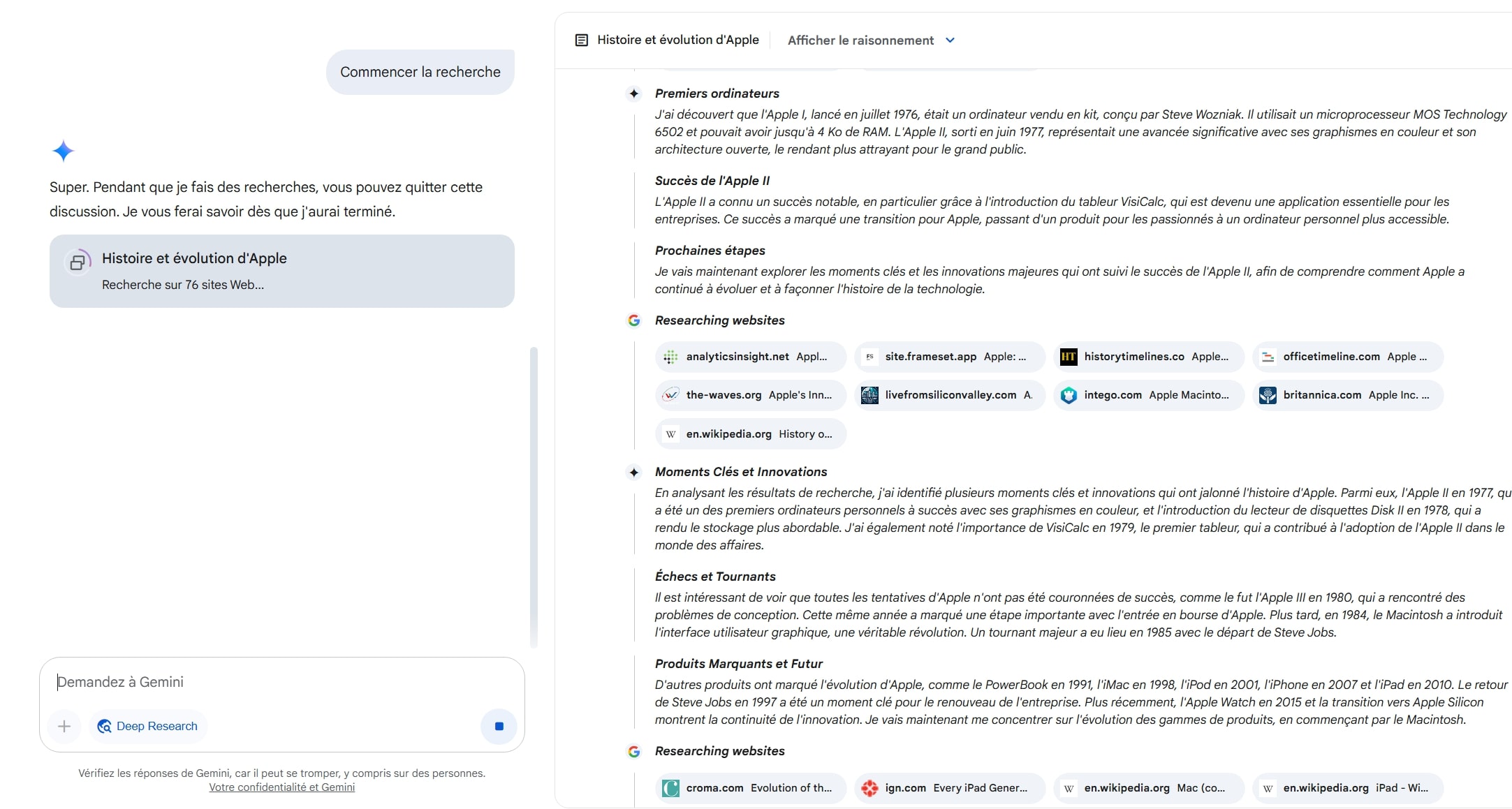Image resolution: width=1512 pixels, height=809 pixels.
Task: Click the Commencer la recherche message bubble
Action: tap(420, 72)
